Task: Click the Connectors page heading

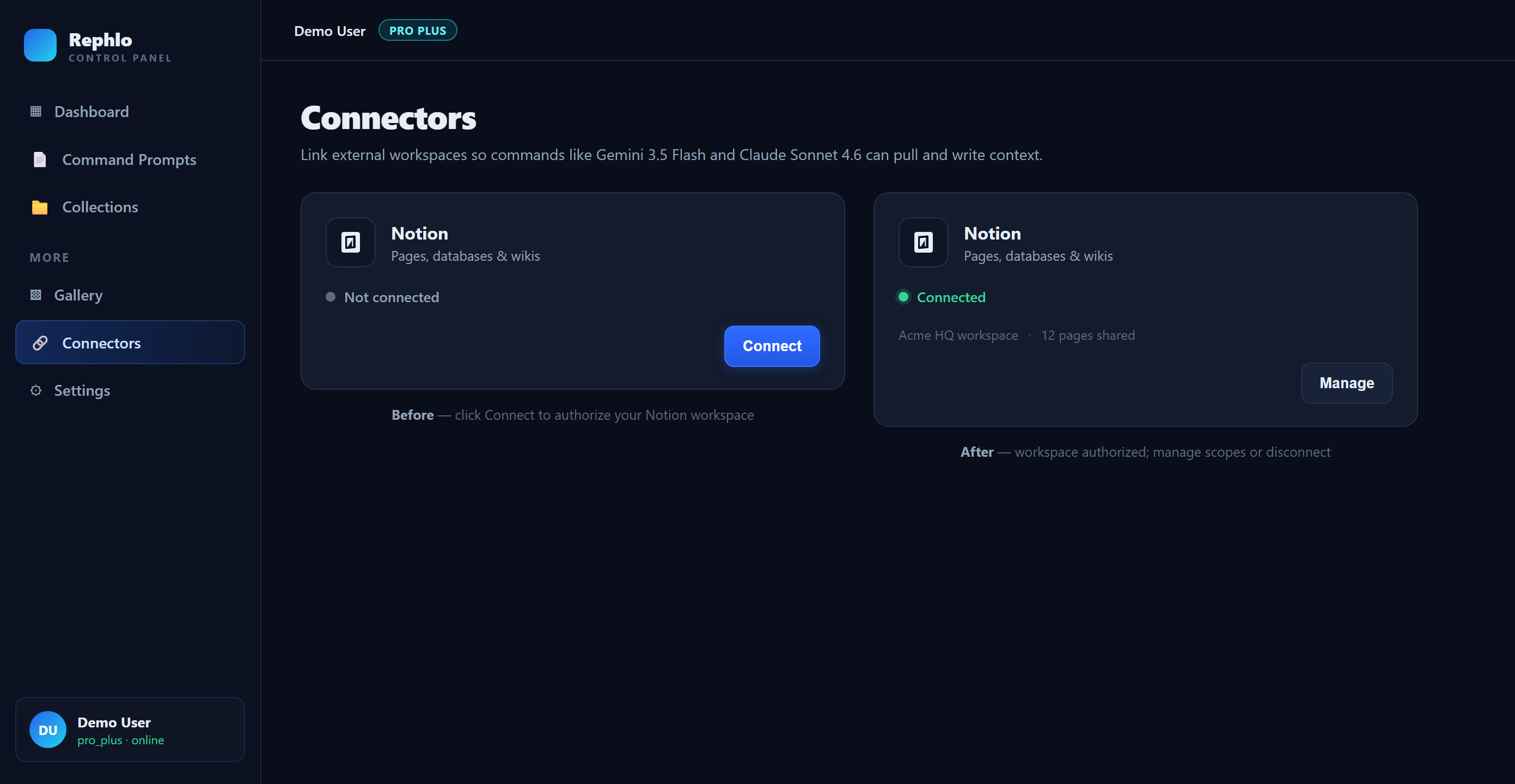Action: (x=389, y=118)
